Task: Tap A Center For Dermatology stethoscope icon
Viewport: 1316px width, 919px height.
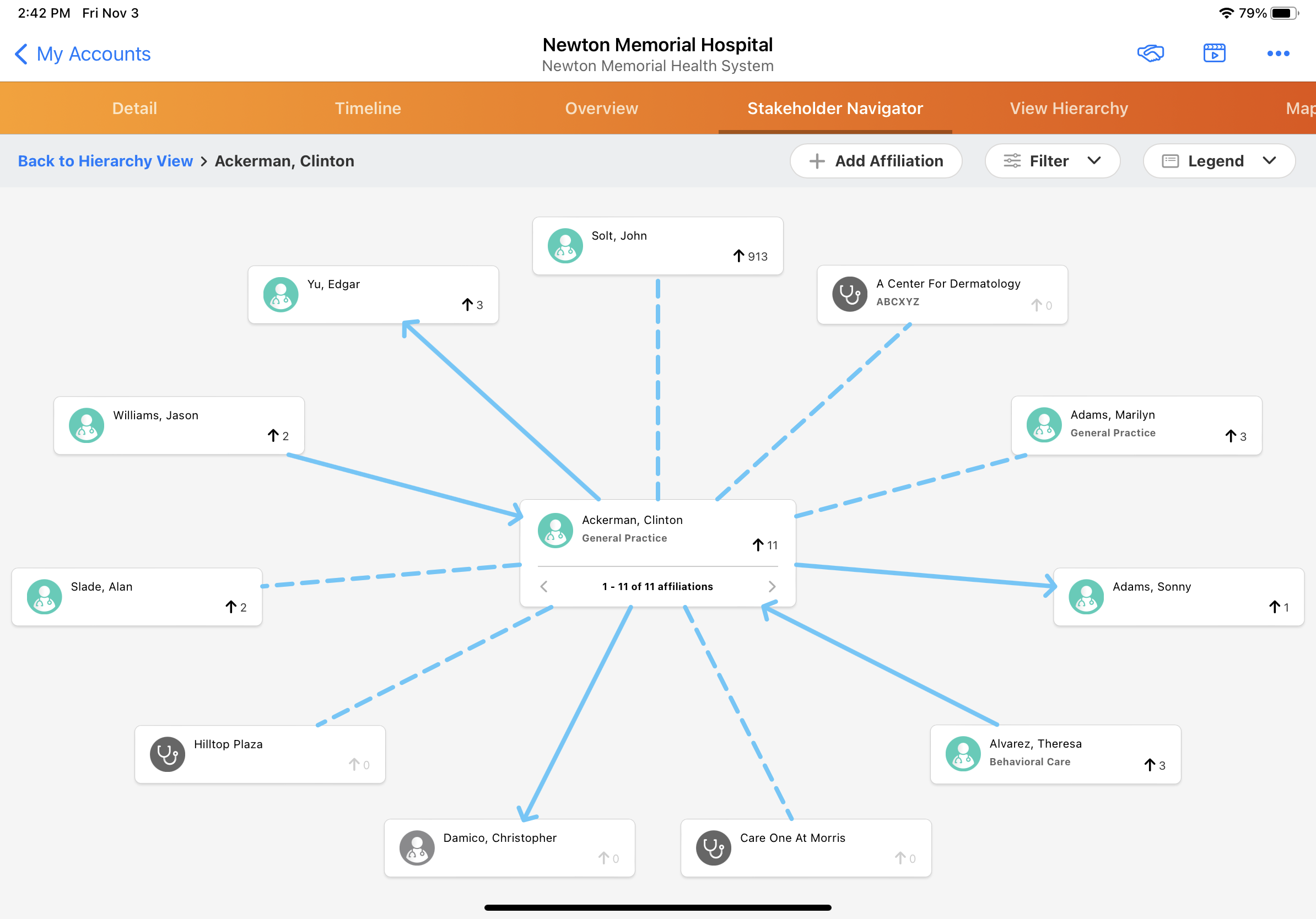Action: [x=849, y=295]
